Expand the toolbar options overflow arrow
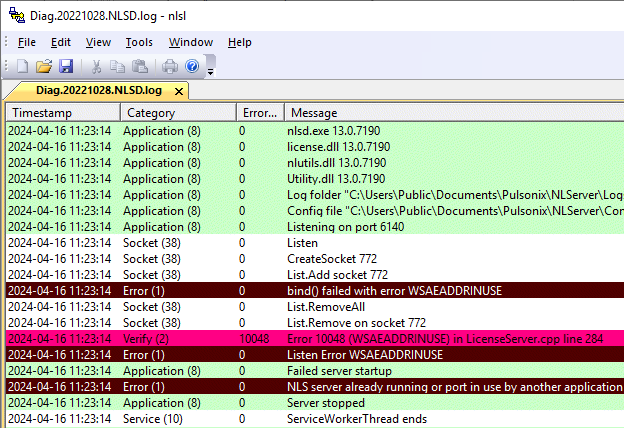 210,68
